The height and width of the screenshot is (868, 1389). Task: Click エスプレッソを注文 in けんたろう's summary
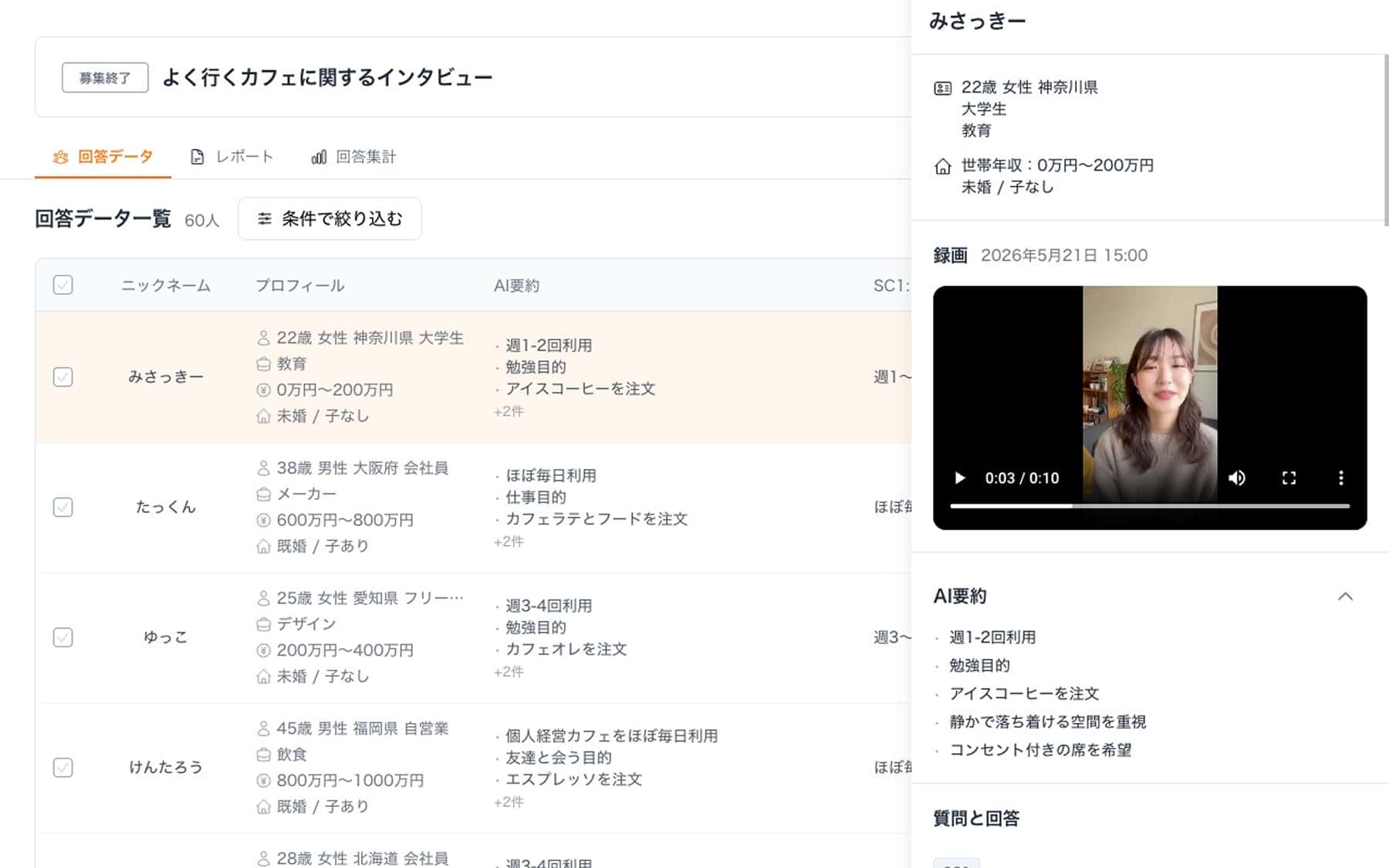click(x=573, y=779)
